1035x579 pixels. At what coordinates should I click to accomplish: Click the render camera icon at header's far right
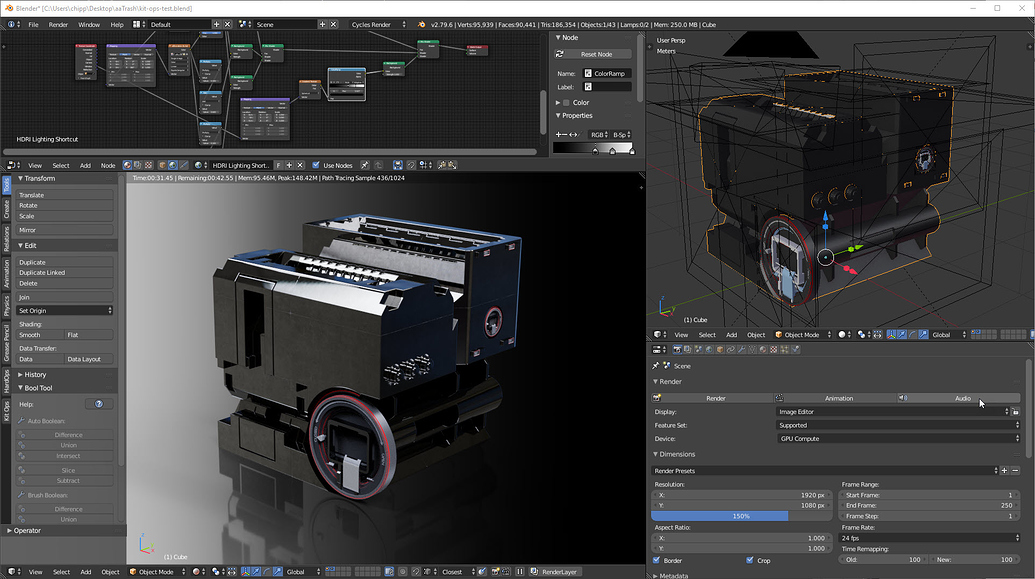click(498, 571)
